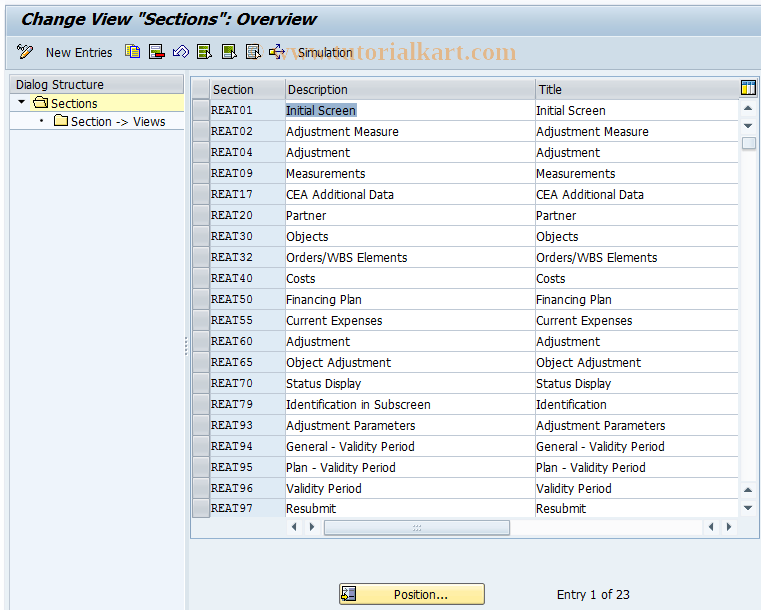Click the Select All icon
This screenshot has width=761, height=610.
pyautogui.click(x=204, y=51)
